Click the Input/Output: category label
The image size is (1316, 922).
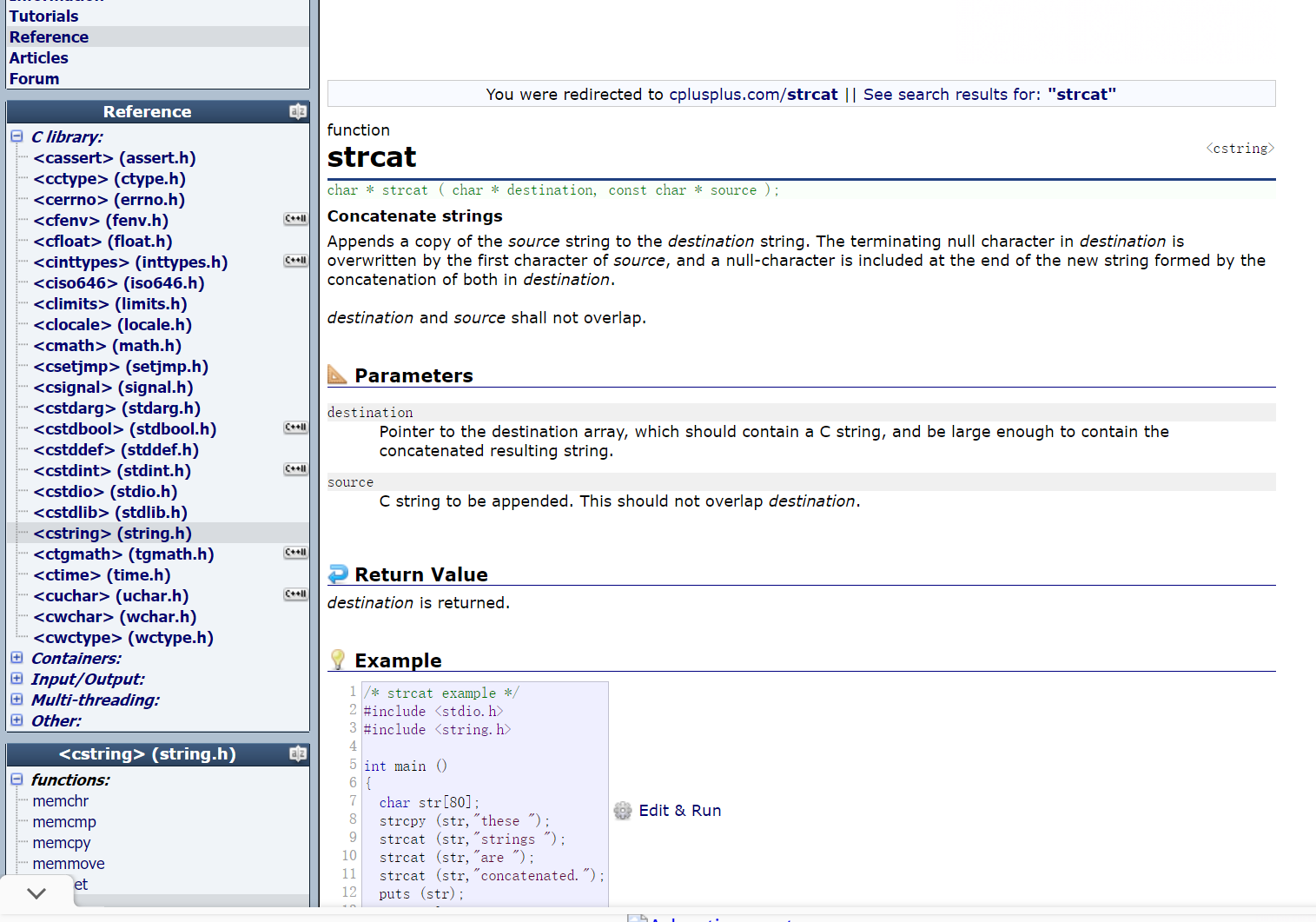[88, 679]
